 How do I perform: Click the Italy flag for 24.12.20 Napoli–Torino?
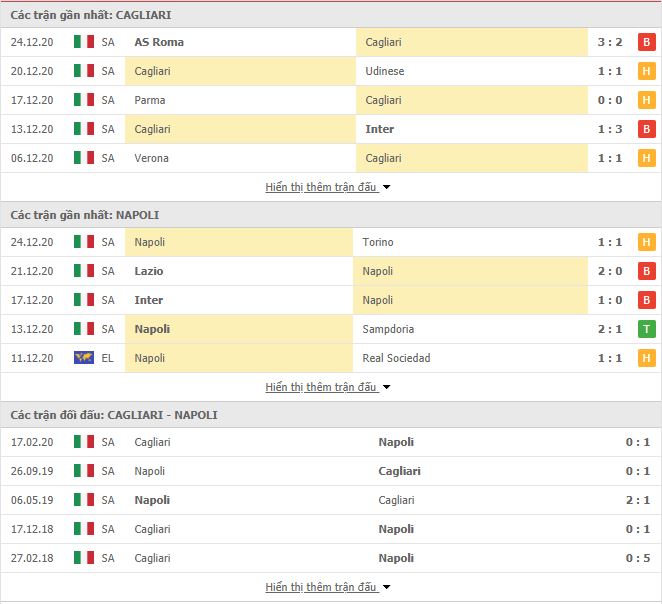[x=84, y=242]
